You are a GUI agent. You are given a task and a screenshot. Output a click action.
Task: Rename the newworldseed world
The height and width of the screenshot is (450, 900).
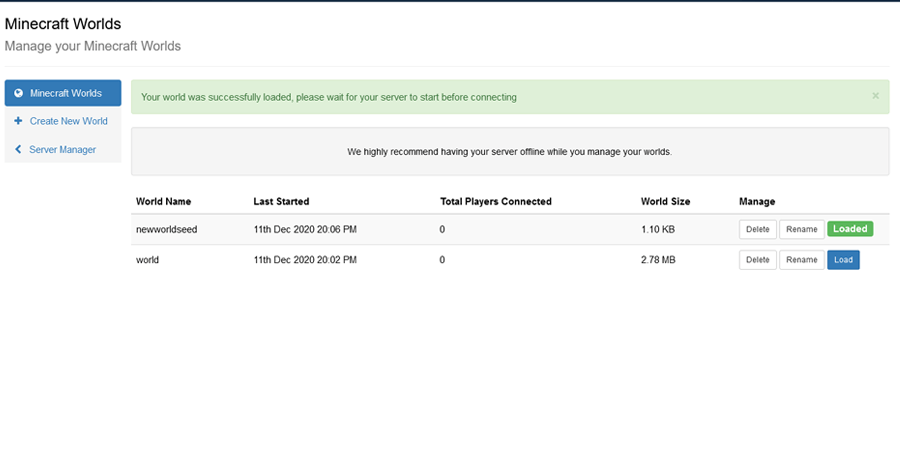coord(802,229)
